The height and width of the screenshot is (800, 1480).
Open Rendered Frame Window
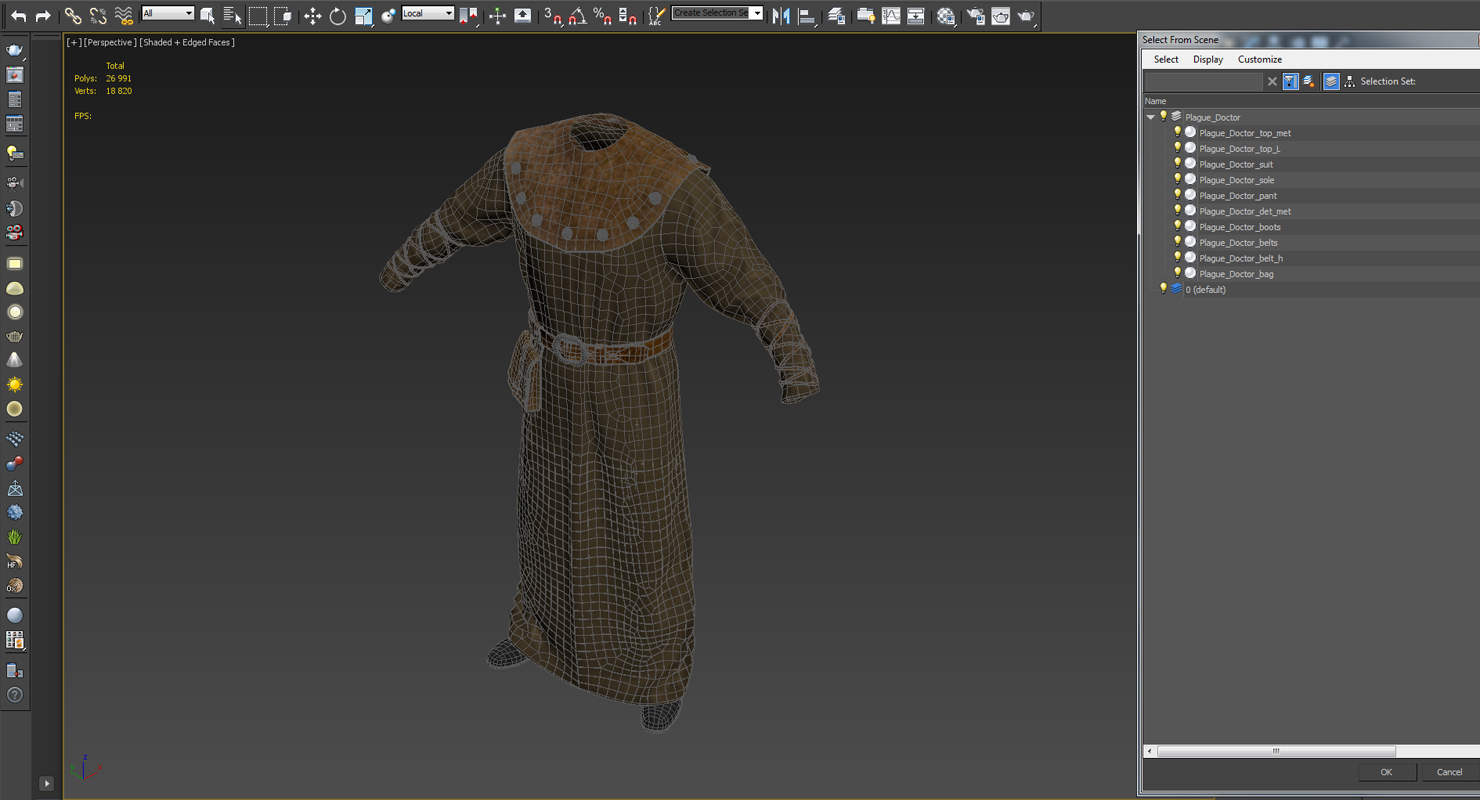[1000, 16]
